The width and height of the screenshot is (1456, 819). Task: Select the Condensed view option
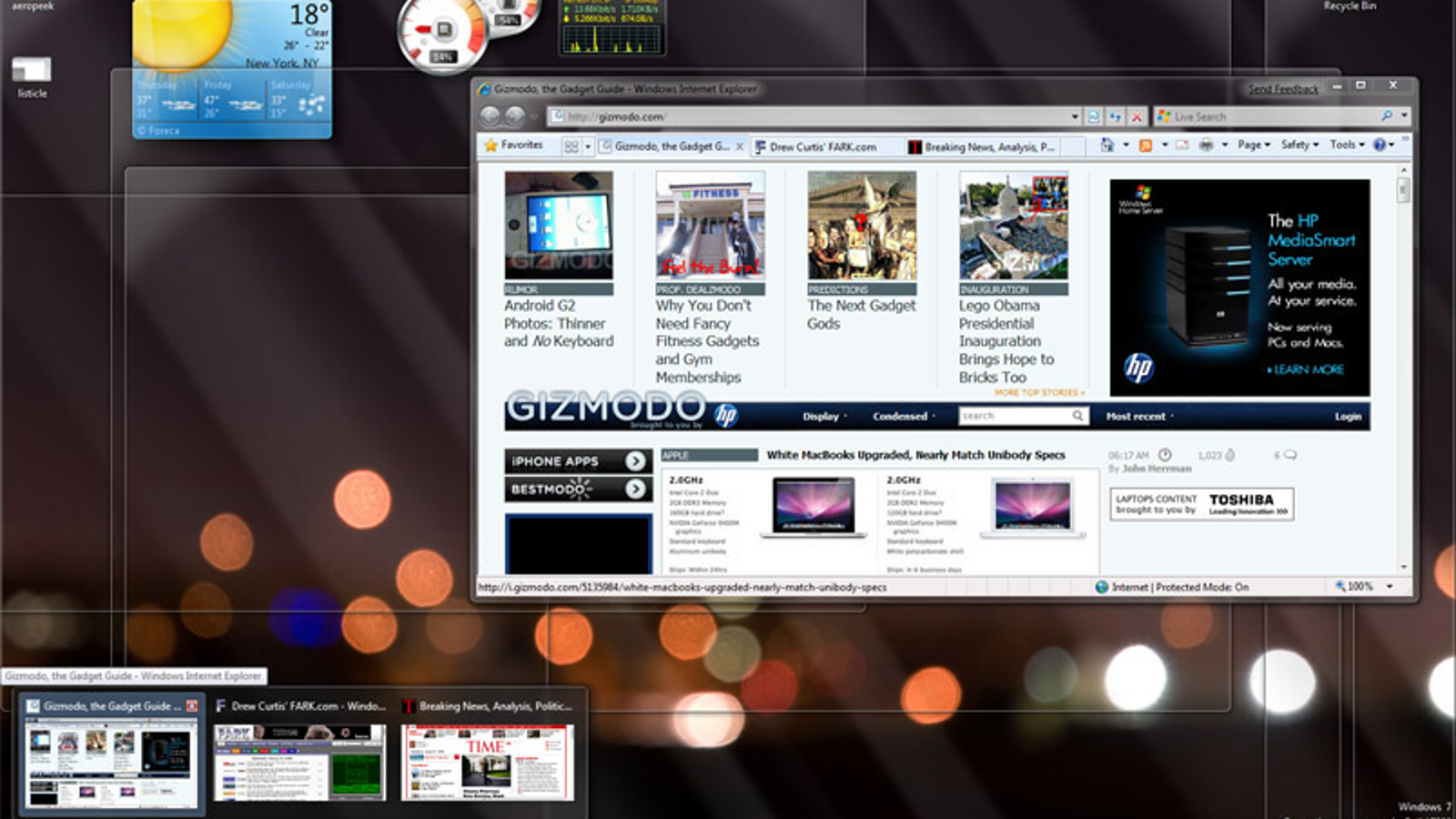click(904, 416)
